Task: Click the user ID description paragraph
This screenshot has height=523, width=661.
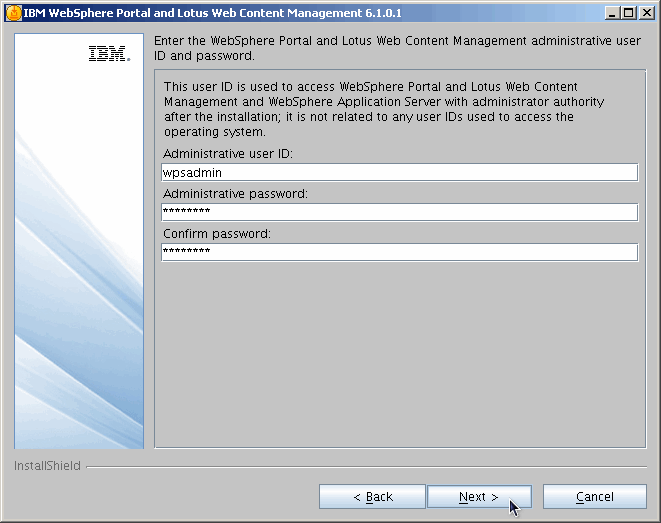Action: pyautogui.click(x=370, y=110)
